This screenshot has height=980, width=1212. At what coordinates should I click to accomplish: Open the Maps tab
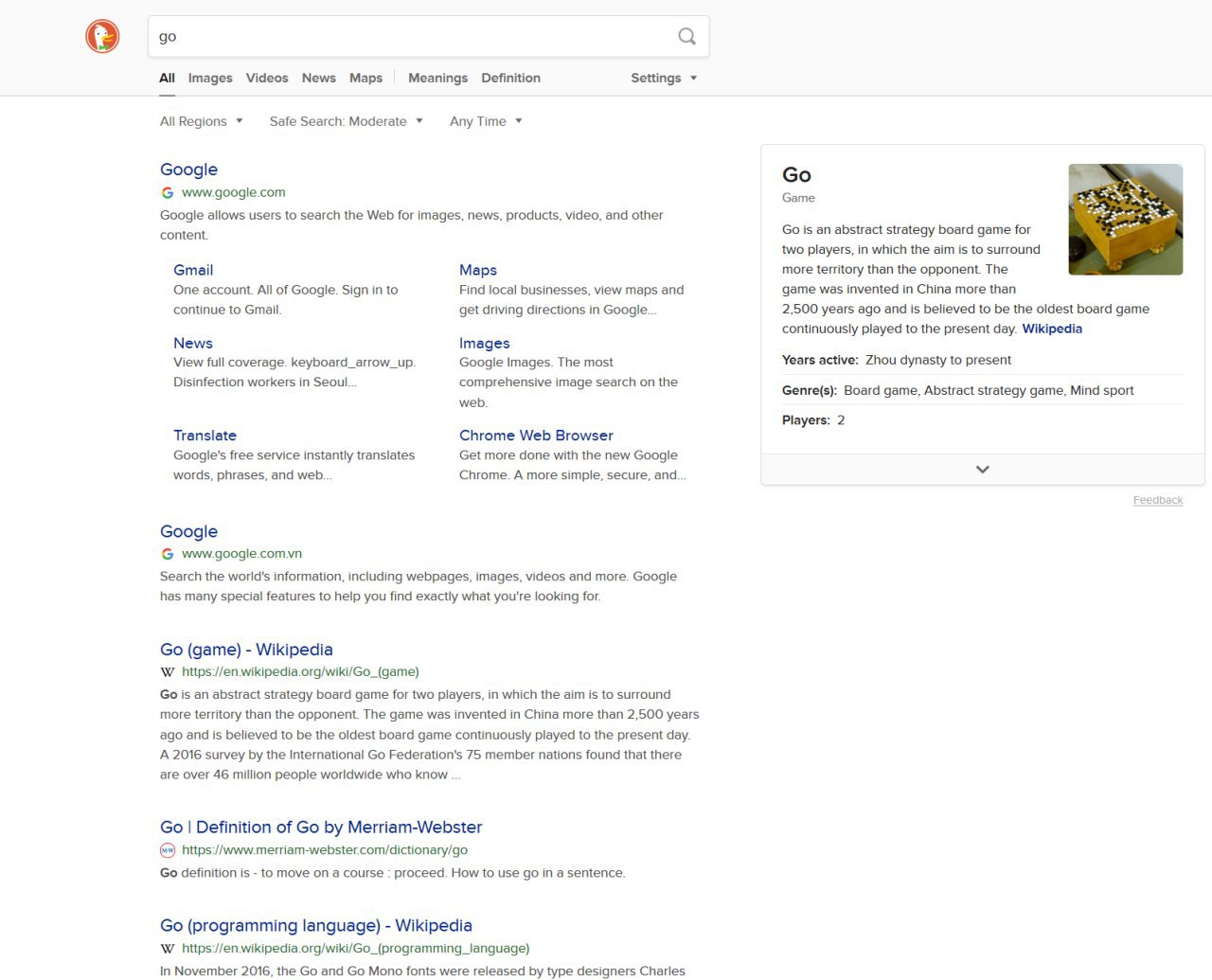tap(365, 78)
